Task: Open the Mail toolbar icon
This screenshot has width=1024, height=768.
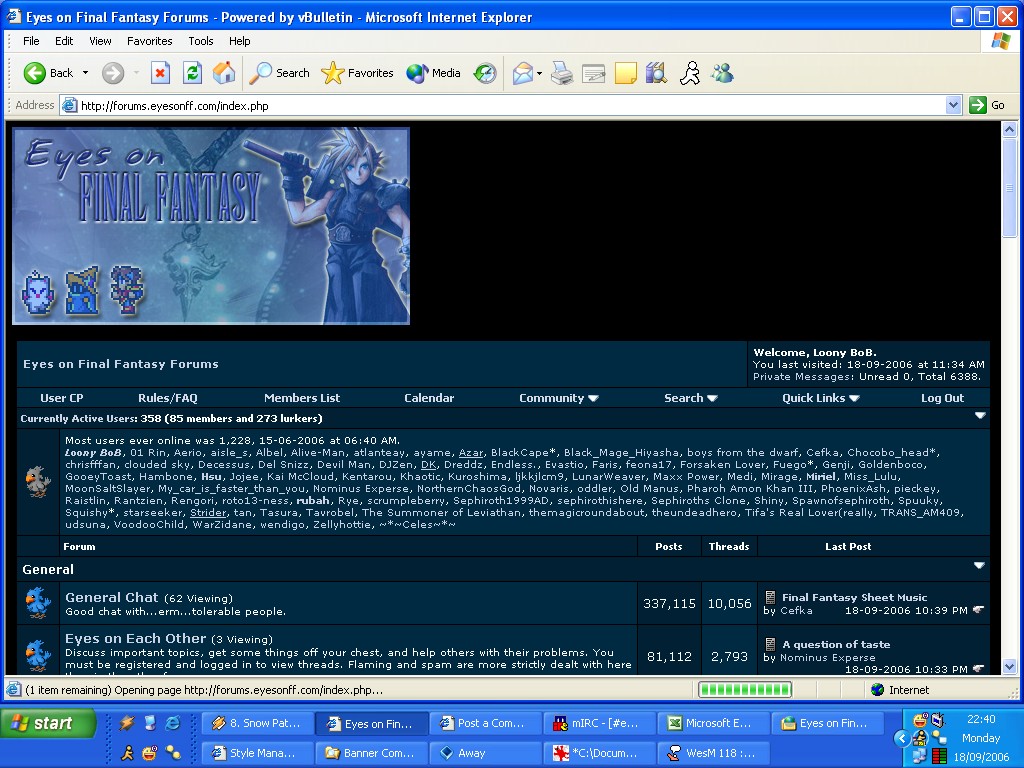Action: point(522,73)
